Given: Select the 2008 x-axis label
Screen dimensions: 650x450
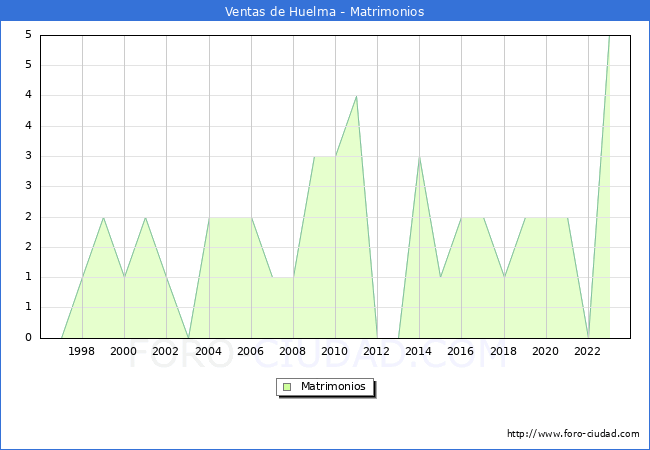Looking at the screenshot, I should tap(293, 351).
